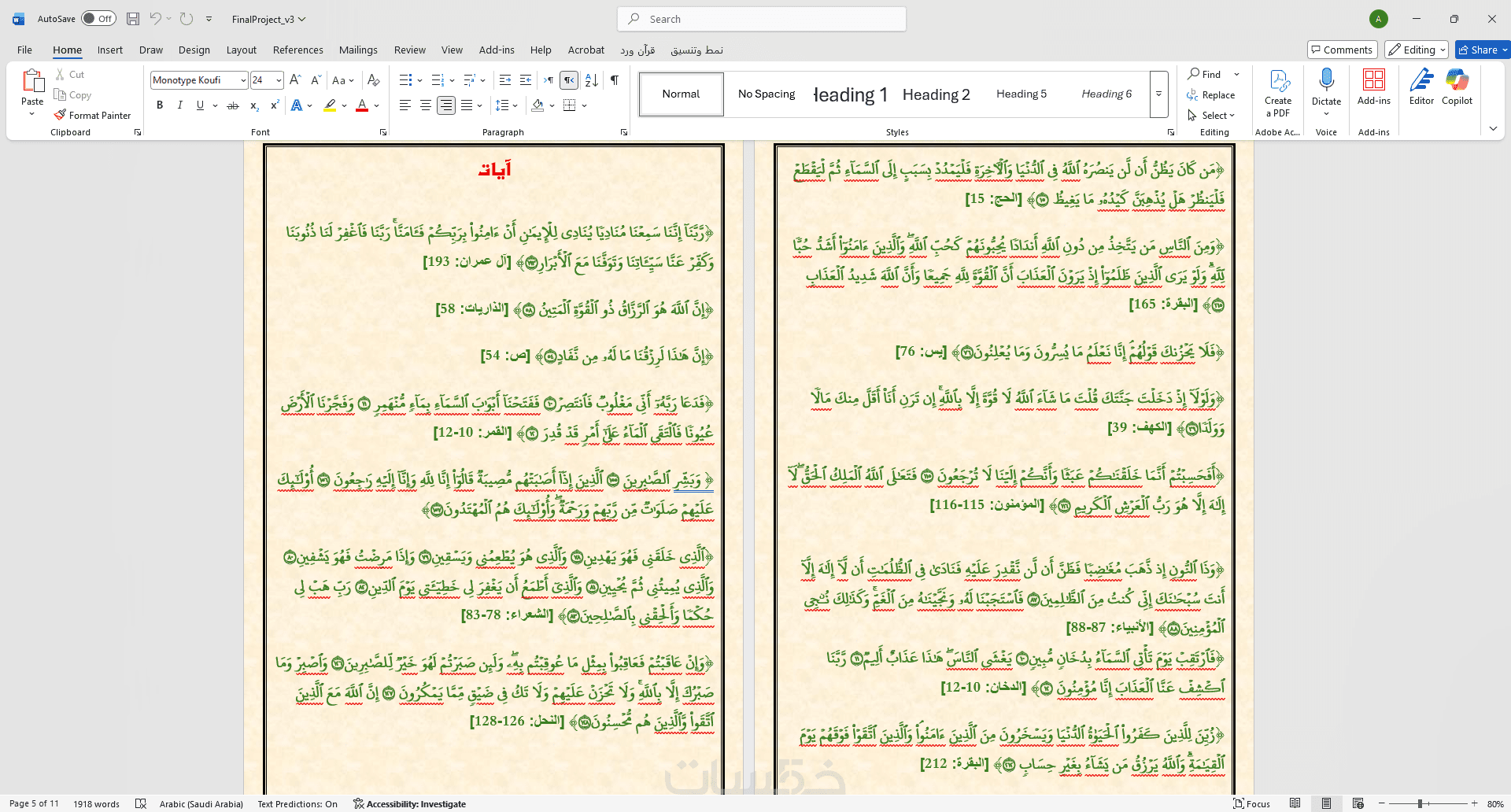Image resolution: width=1511 pixels, height=812 pixels.
Task: Expand the font size dropdown
Action: click(279, 80)
